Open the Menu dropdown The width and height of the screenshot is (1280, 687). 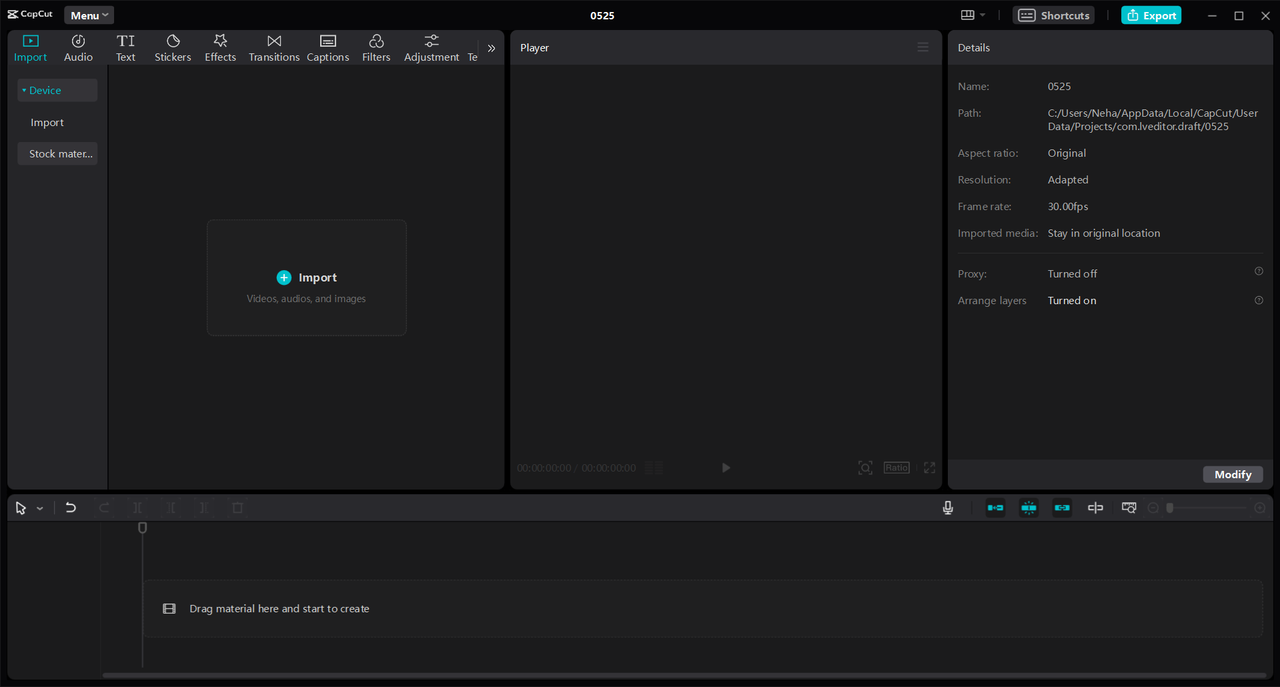89,15
